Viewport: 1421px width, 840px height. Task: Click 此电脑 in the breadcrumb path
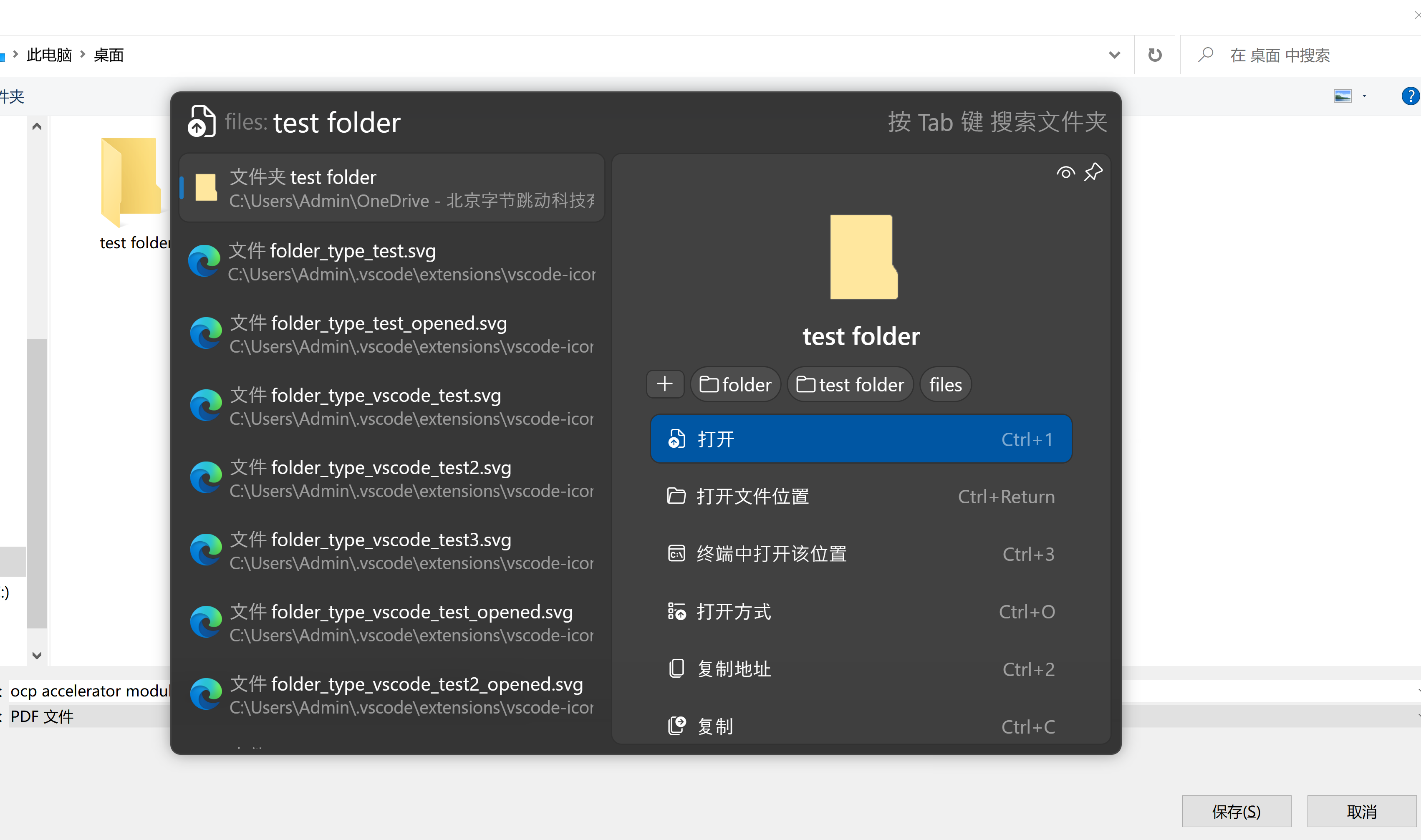click(x=49, y=55)
